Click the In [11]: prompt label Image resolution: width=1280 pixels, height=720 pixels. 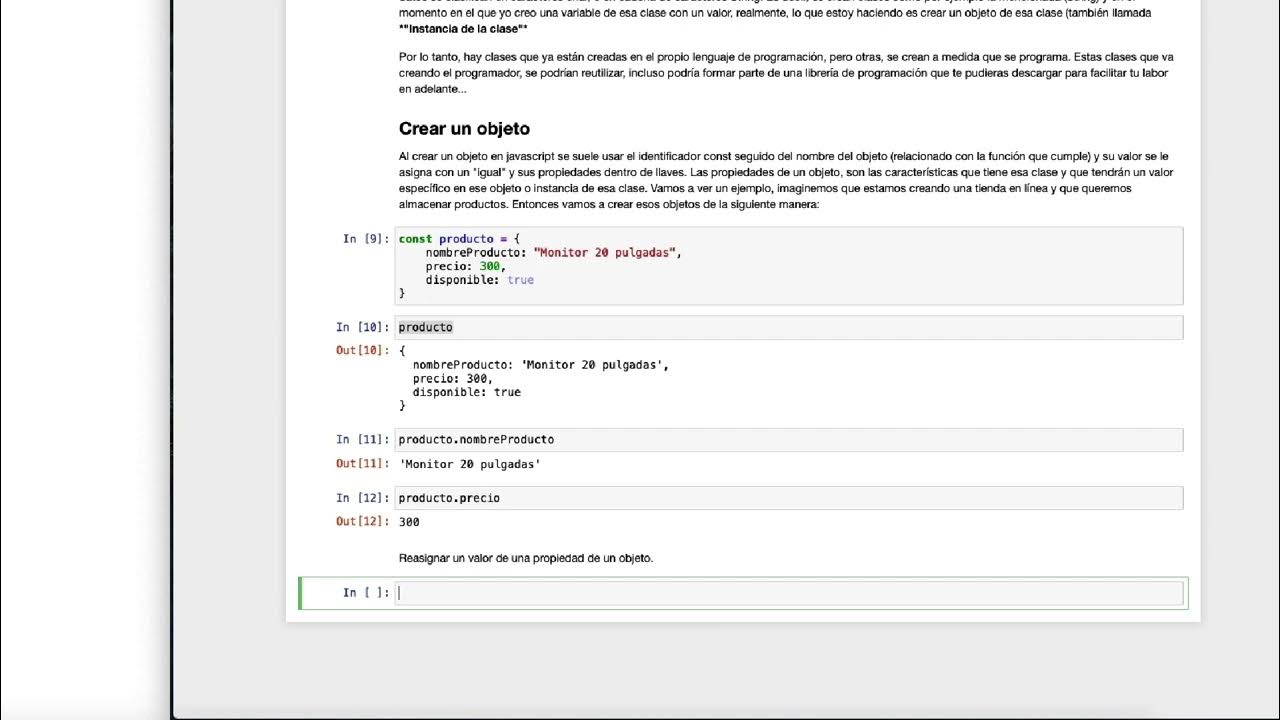point(362,439)
